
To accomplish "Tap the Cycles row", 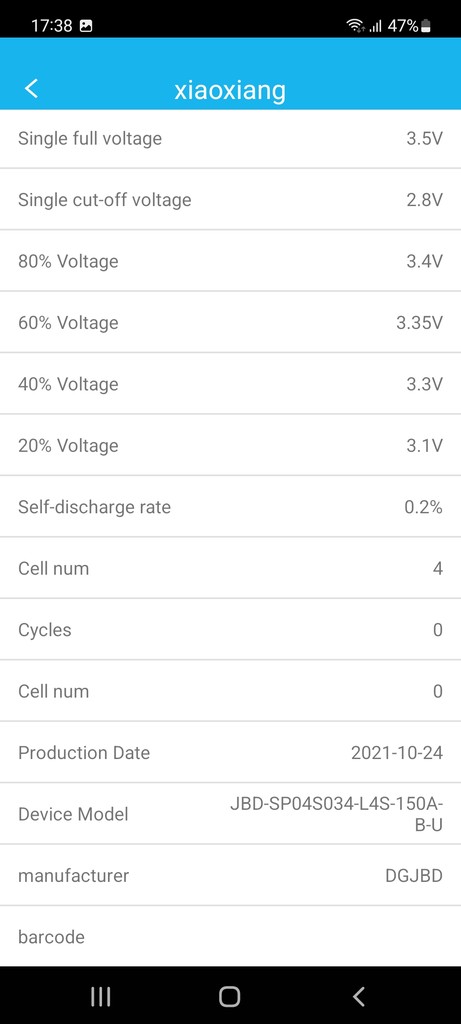I will 230,630.
